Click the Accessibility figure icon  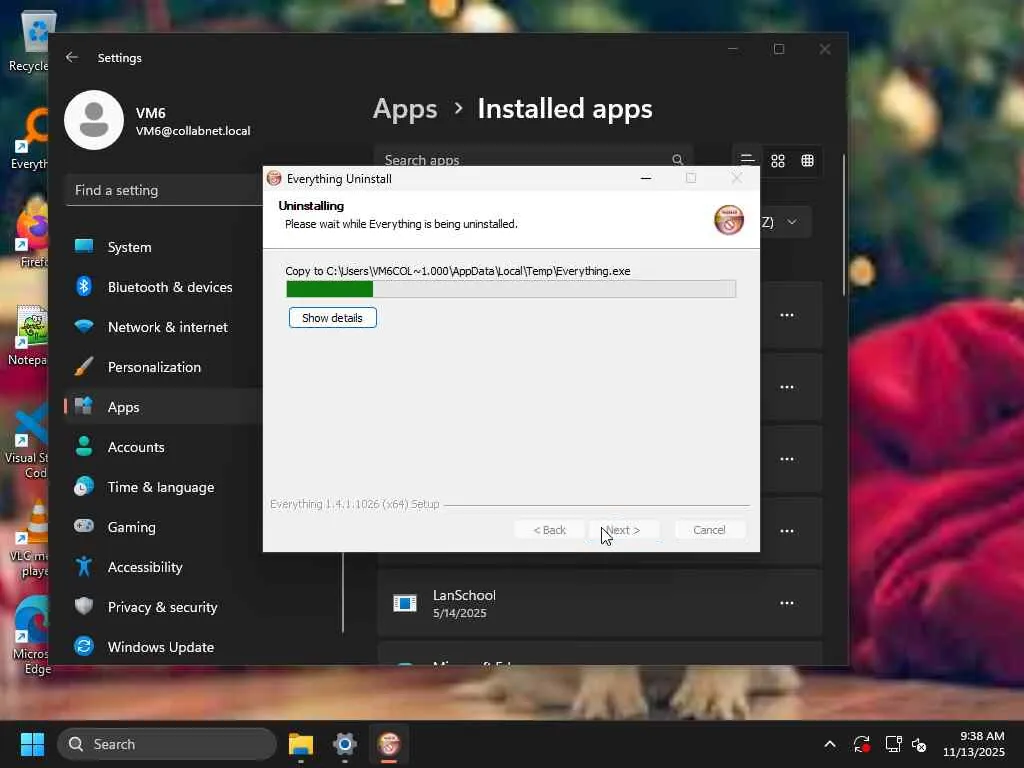click(84, 566)
